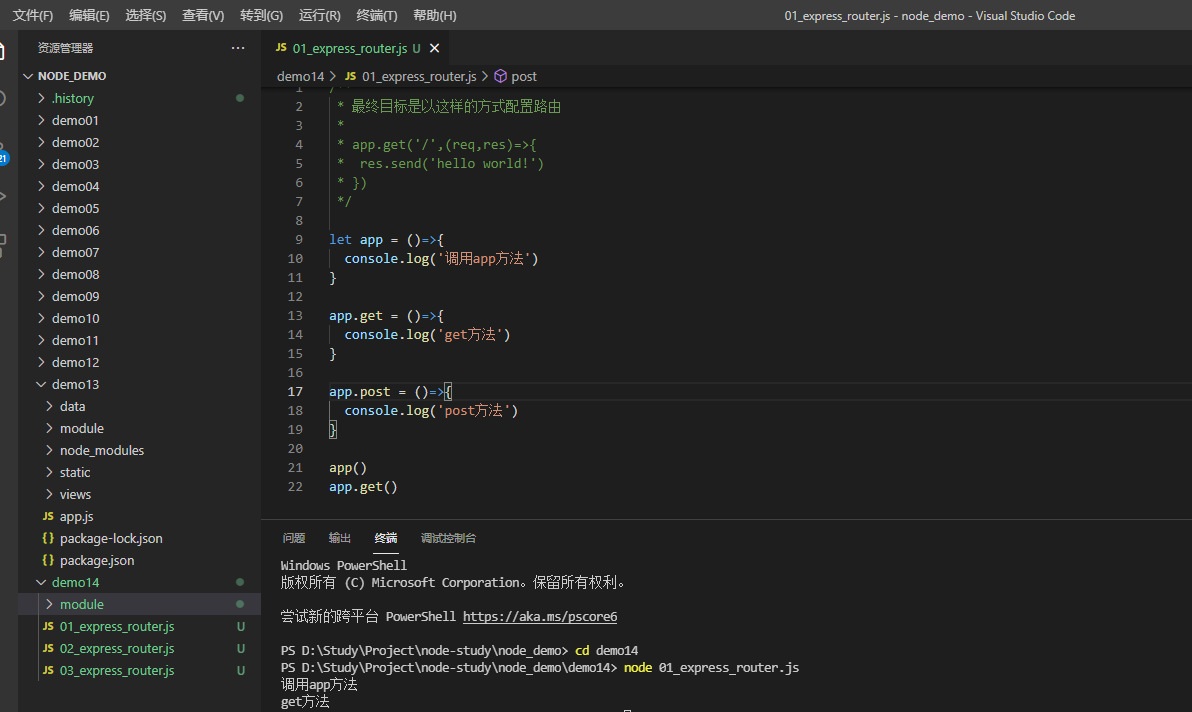Click JS icon of 02_express_router.js in explorer

(48, 648)
